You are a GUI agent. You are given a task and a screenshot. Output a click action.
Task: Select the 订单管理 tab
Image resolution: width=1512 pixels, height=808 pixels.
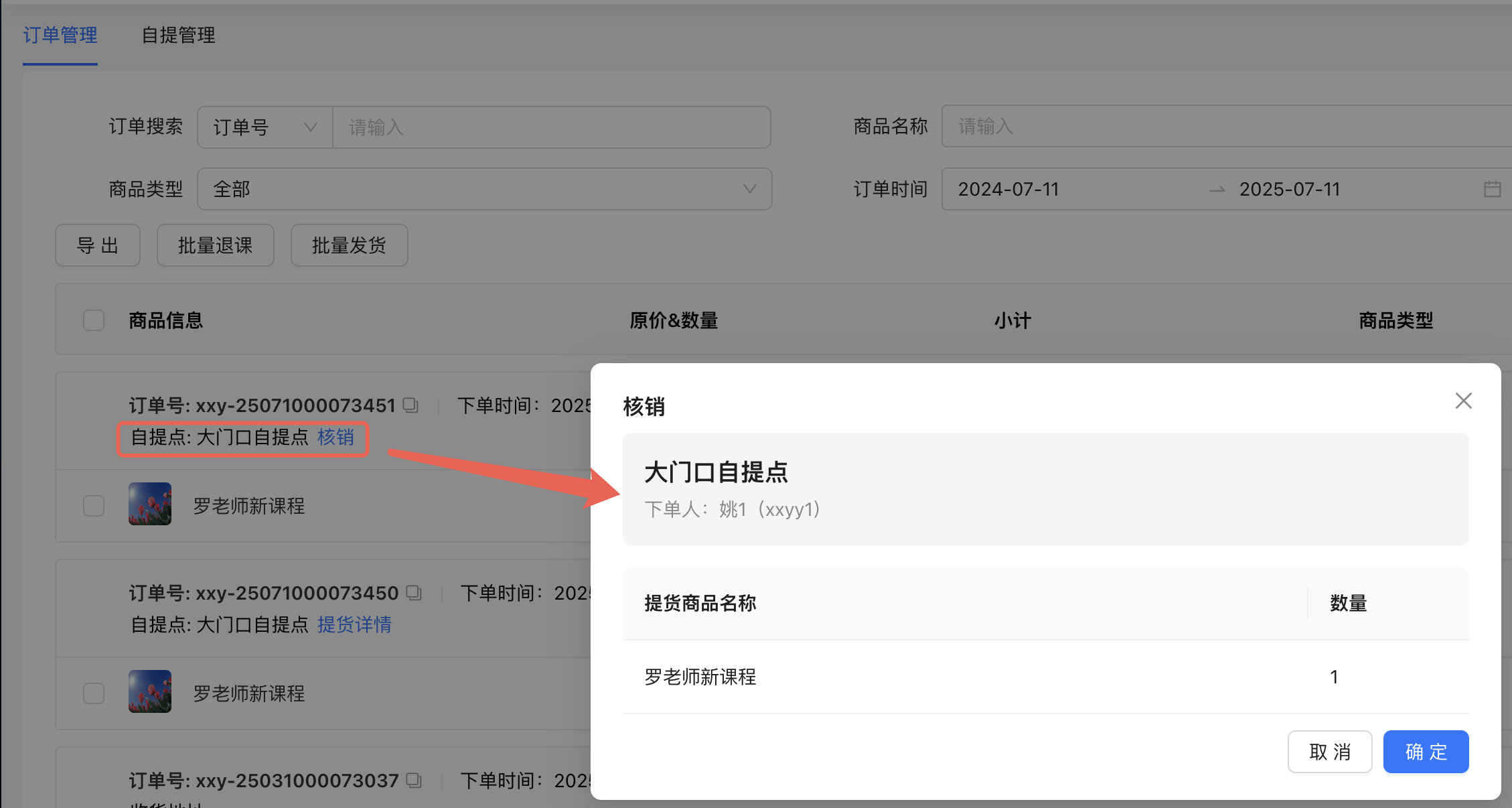(x=60, y=35)
